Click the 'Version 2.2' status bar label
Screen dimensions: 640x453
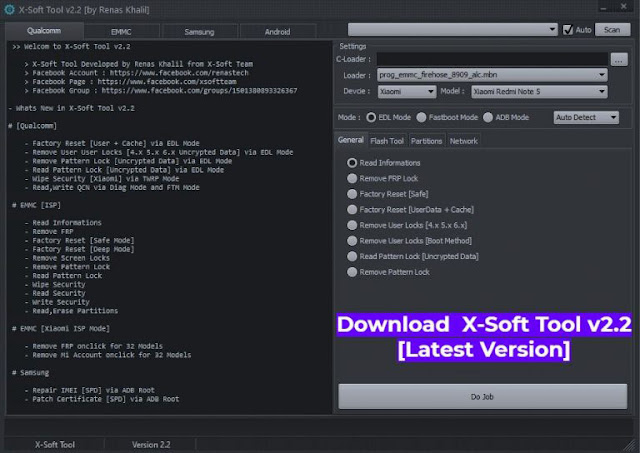pos(151,444)
